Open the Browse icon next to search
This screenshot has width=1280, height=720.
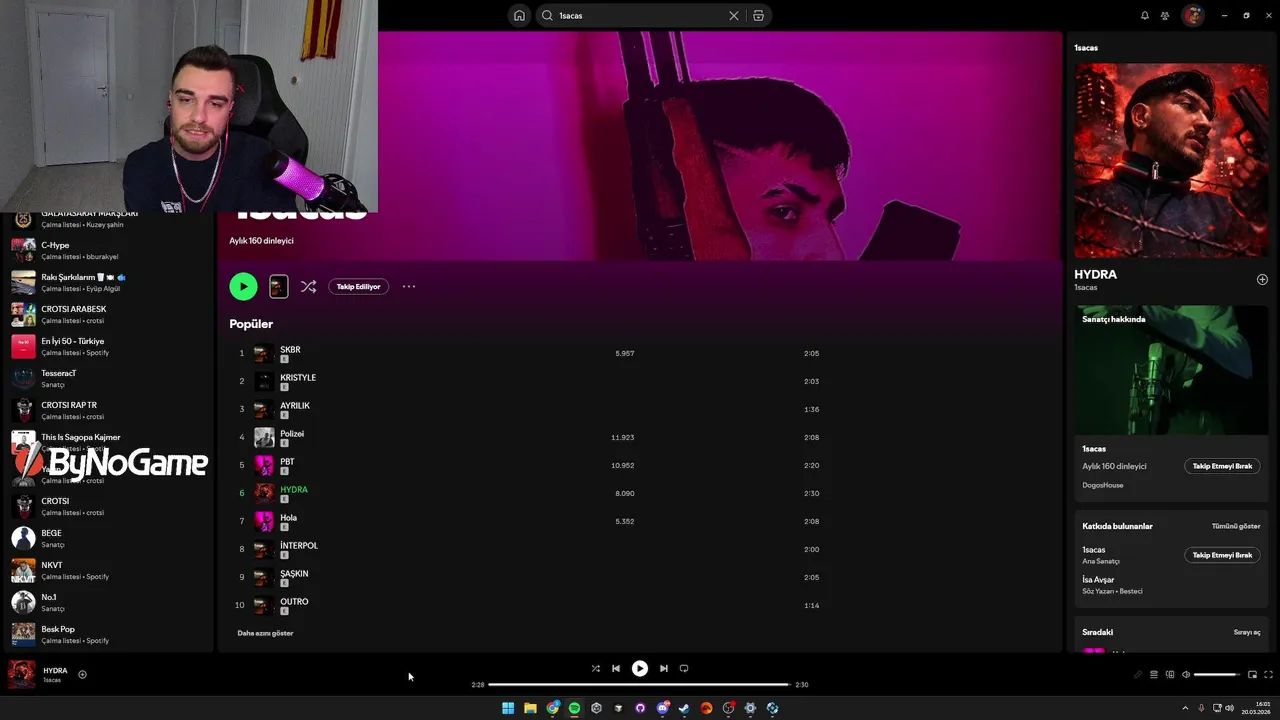pos(758,15)
